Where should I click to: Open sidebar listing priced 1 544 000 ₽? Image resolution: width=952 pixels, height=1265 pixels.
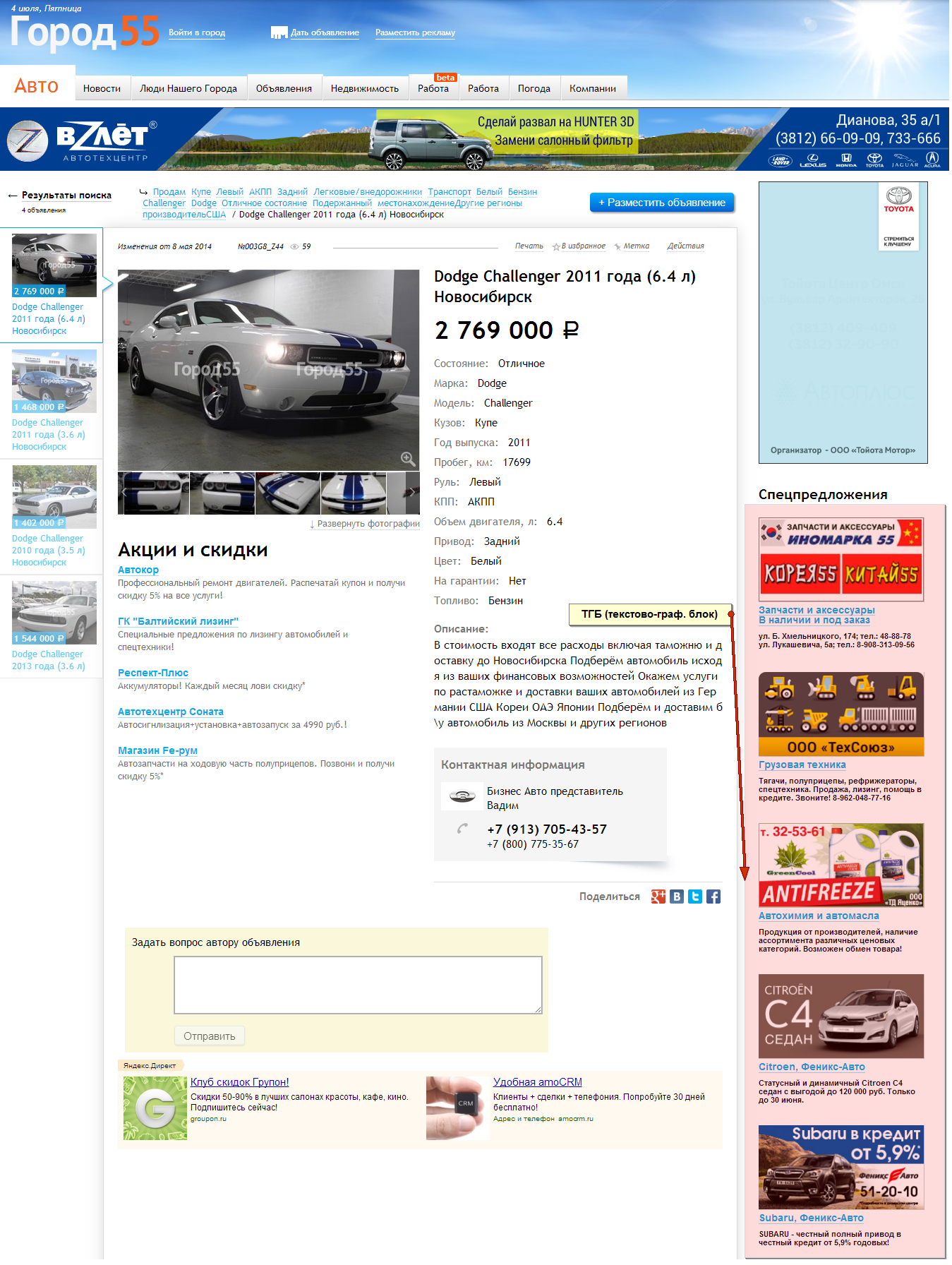click(x=54, y=613)
